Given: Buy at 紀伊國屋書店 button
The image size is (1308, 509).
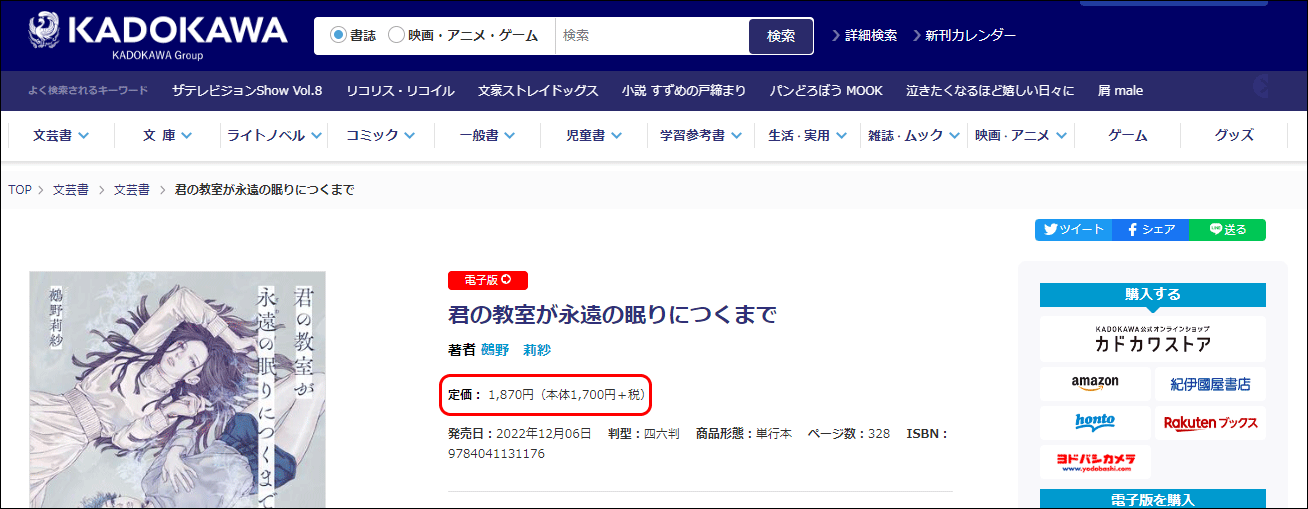Looking at the screenshot, I should click(1210, 383).
